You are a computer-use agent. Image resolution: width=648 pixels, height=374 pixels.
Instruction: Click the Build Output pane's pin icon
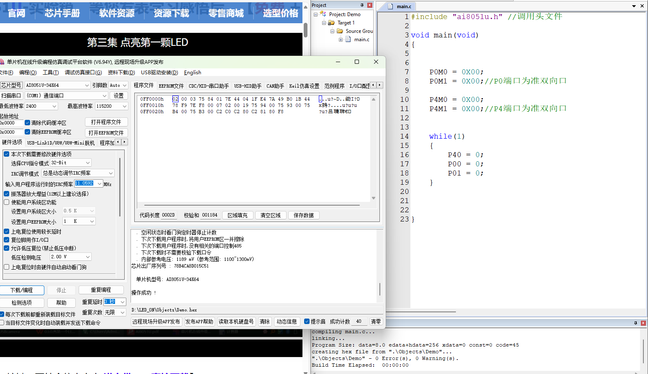pyautogui.click(x=636, y=323)
